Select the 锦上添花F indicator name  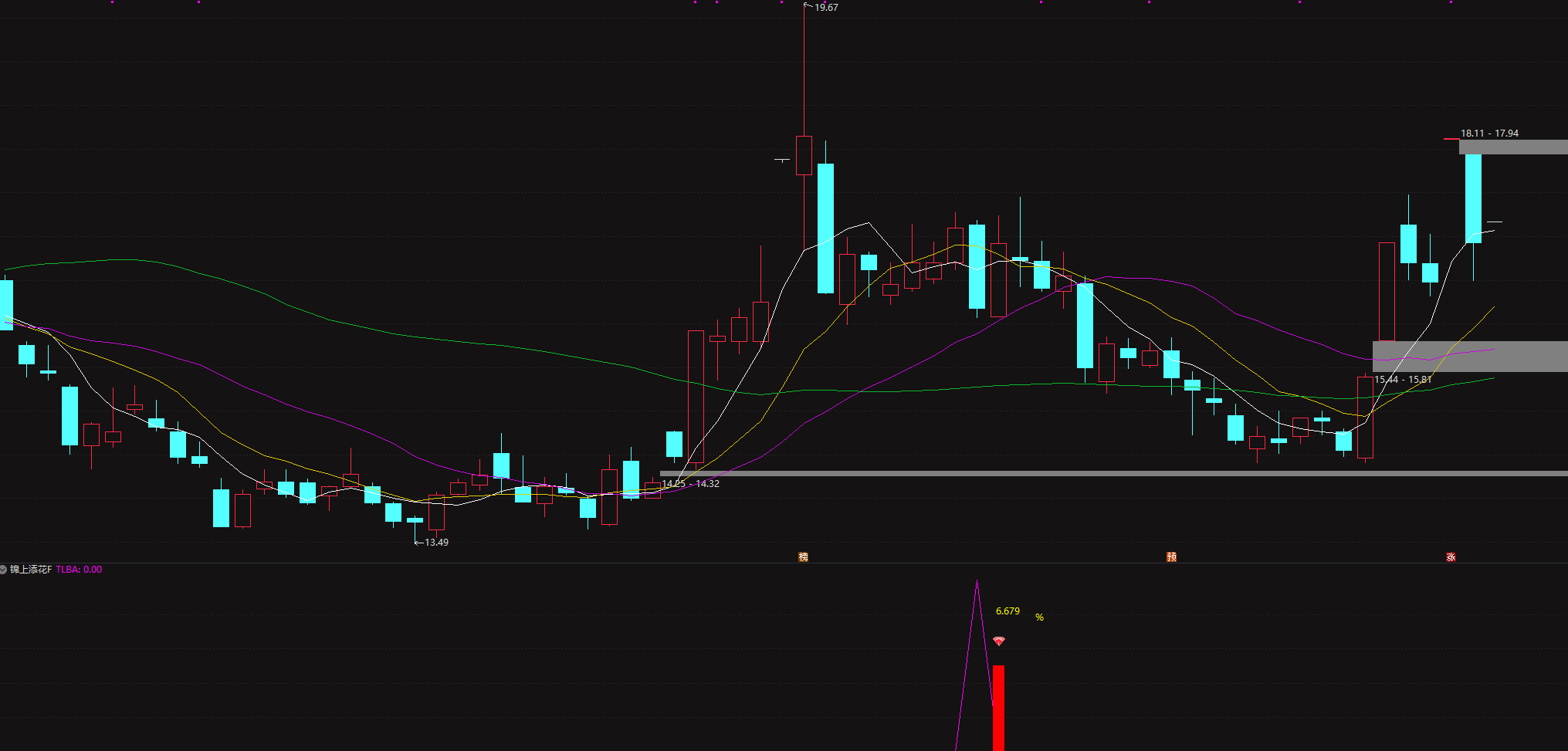tap(31, 570)
